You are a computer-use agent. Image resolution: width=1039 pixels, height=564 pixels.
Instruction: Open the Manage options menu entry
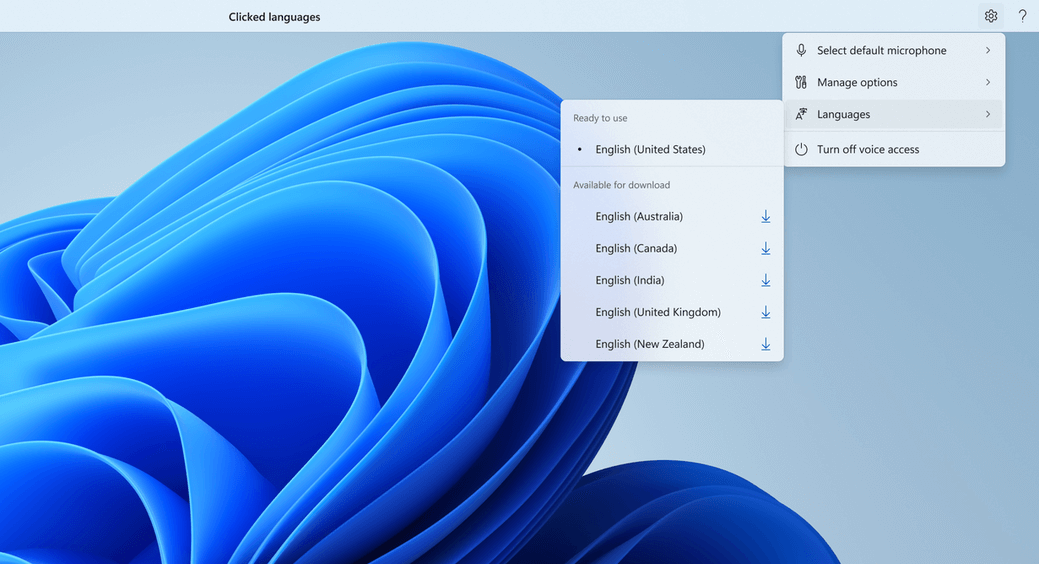894,82
